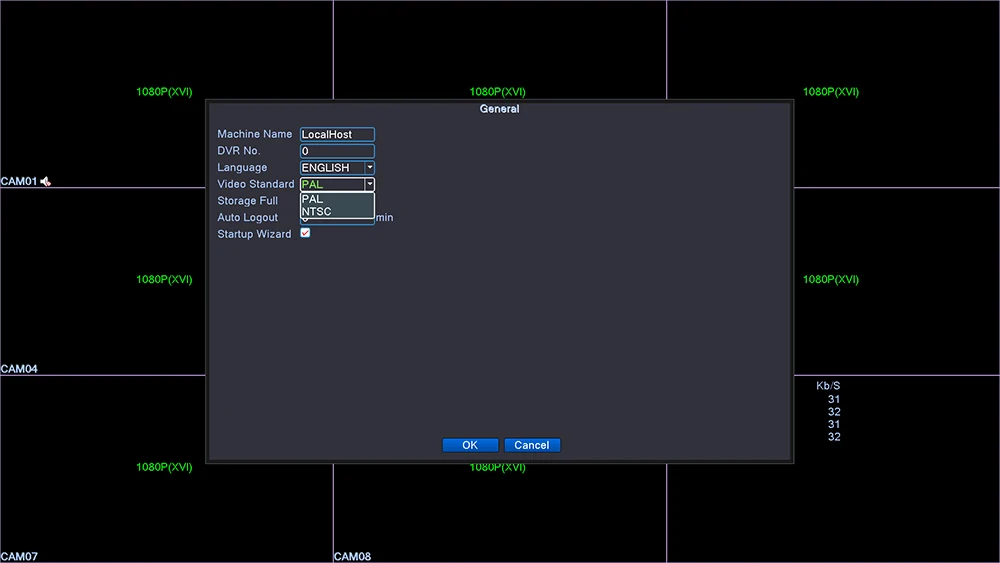This screenshot has width=1000, height=563.
Task: Select NTSC from the open dropdown list
Action: 337,212
